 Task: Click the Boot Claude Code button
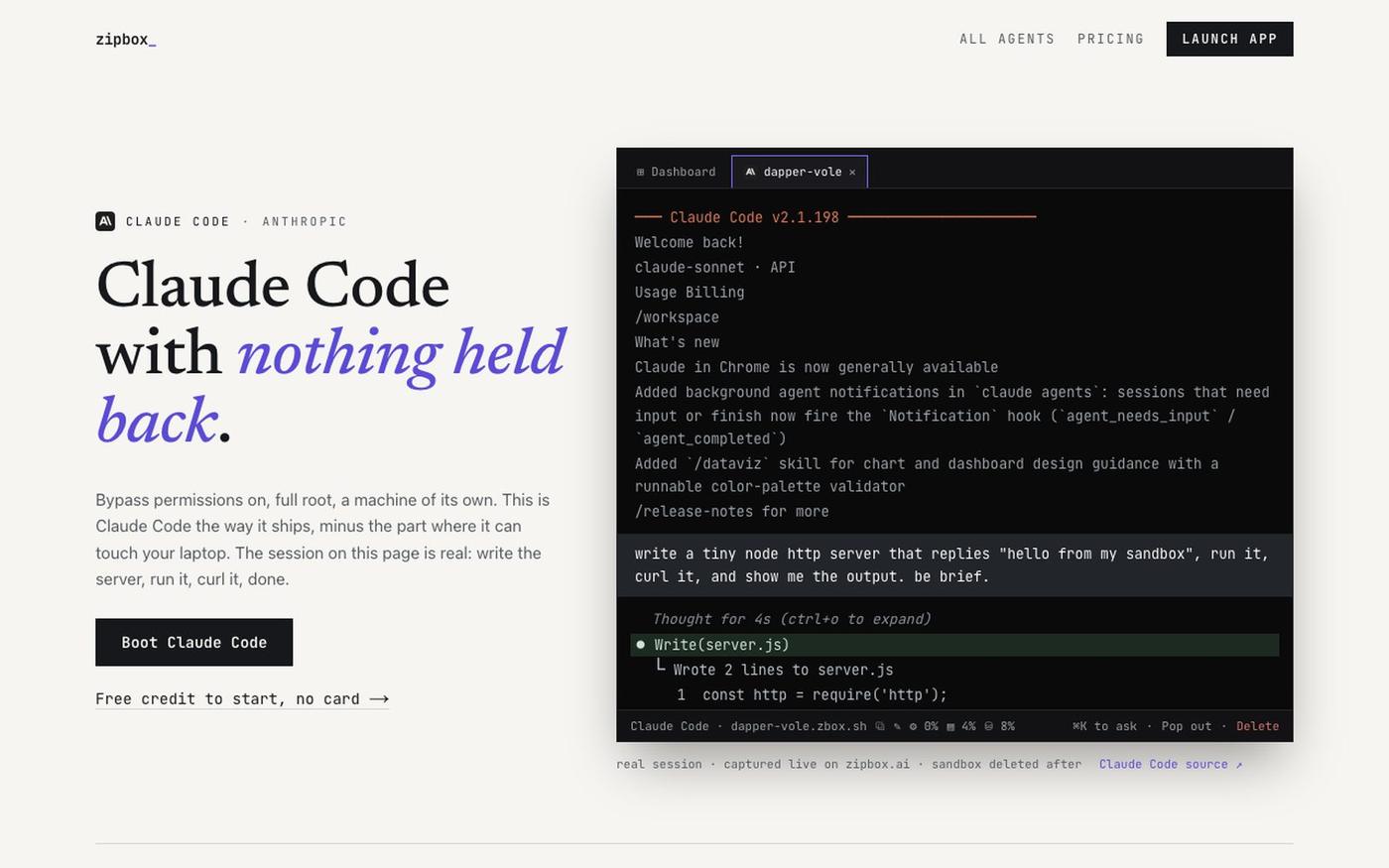point(193,642)
